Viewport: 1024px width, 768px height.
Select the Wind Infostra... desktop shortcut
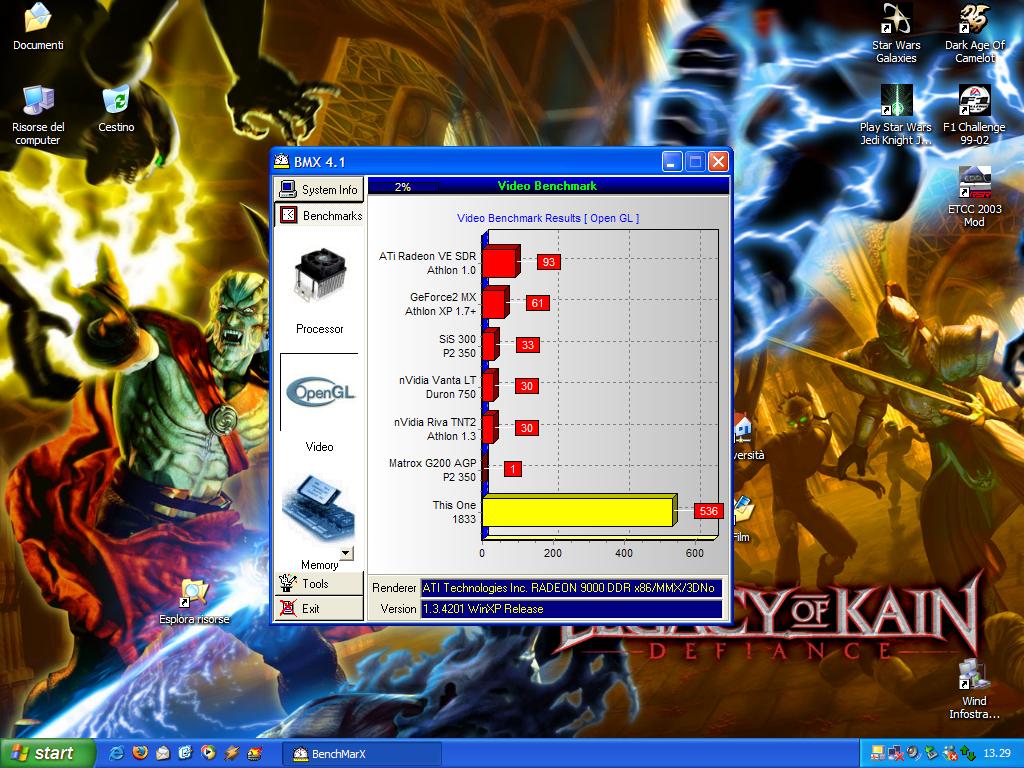pyautogui.click(x=974, y=689)
